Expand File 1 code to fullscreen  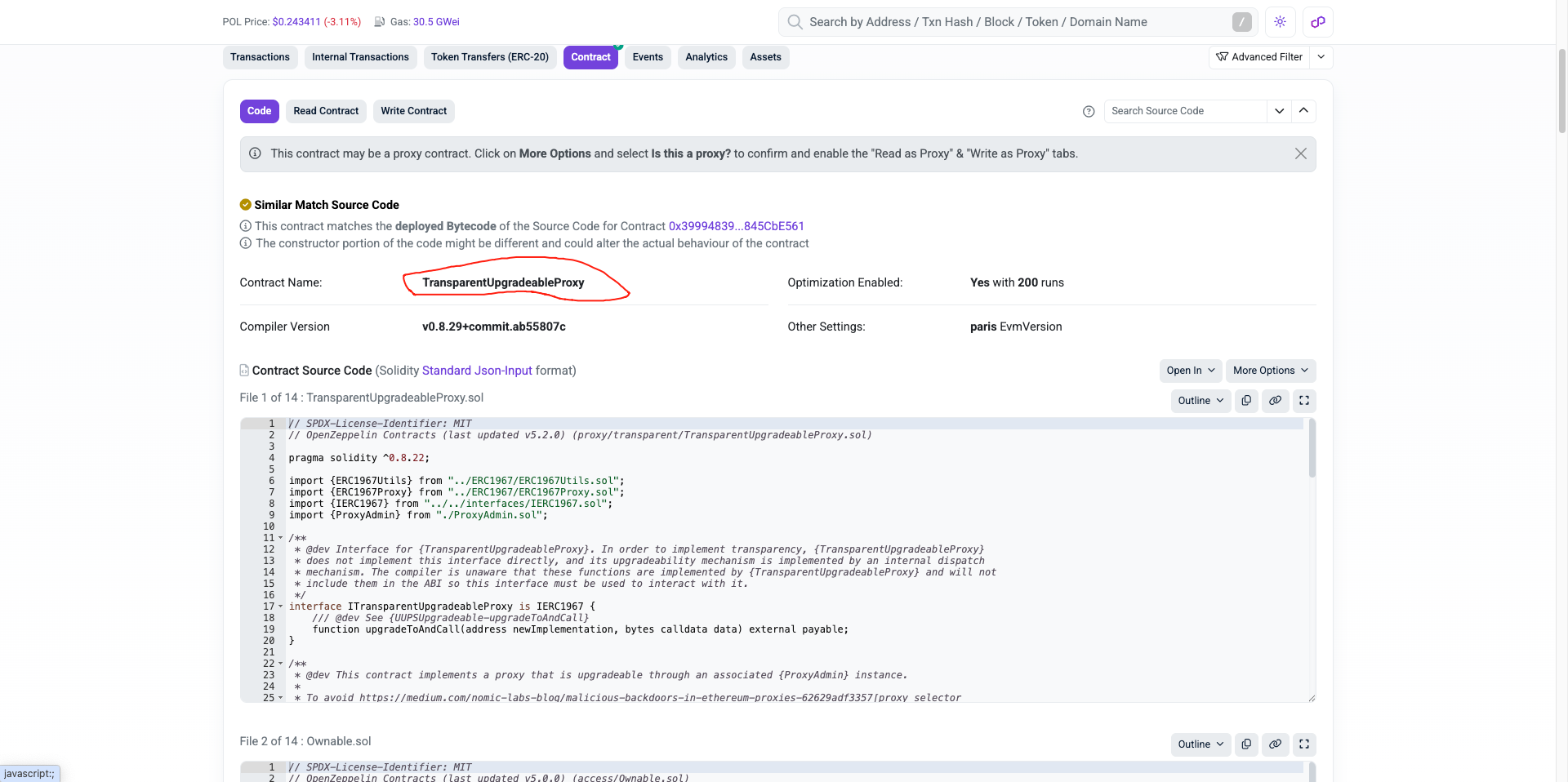(1304, 401)
